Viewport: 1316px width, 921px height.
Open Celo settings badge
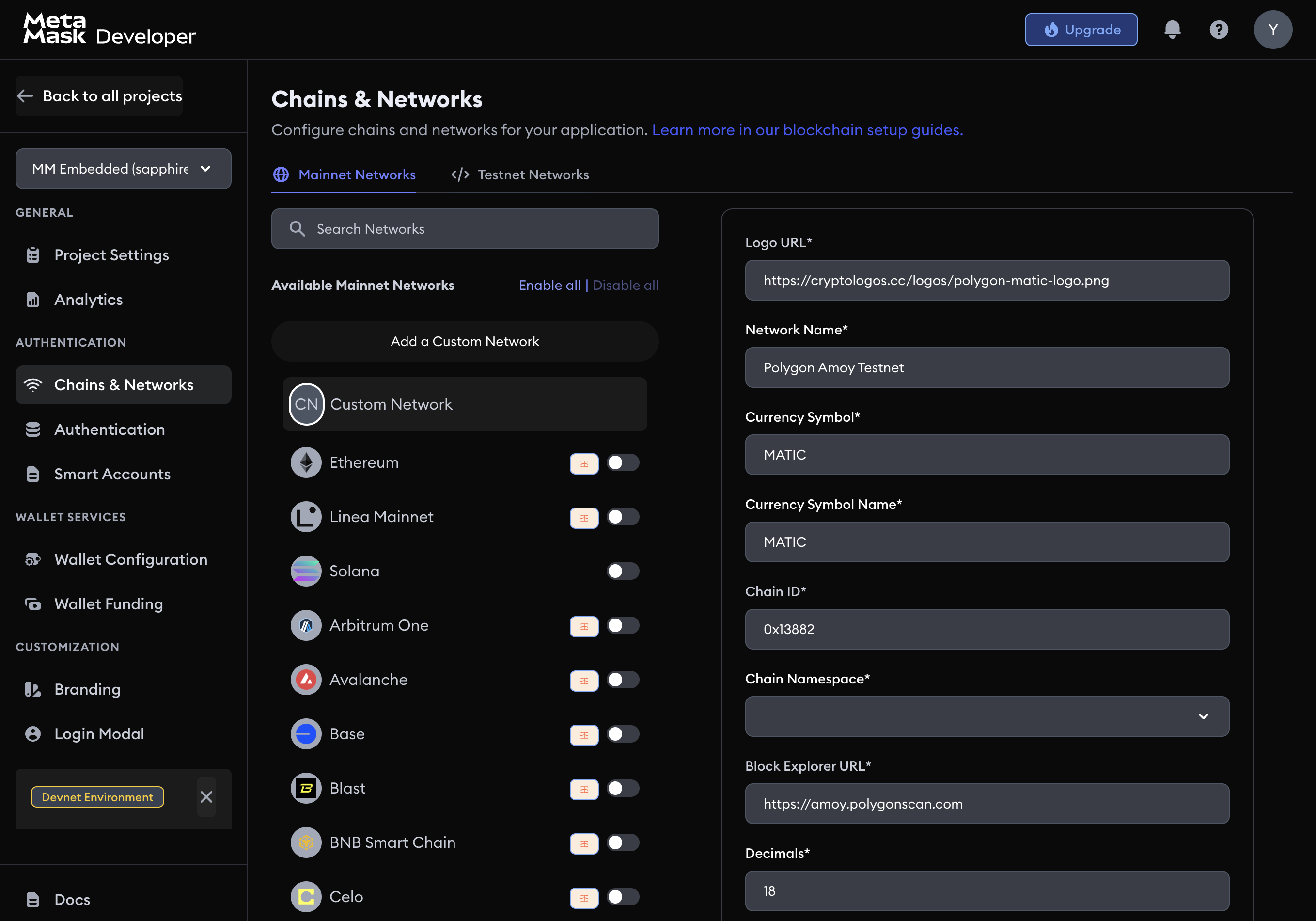pyautogui.click(x=584, y=898)
